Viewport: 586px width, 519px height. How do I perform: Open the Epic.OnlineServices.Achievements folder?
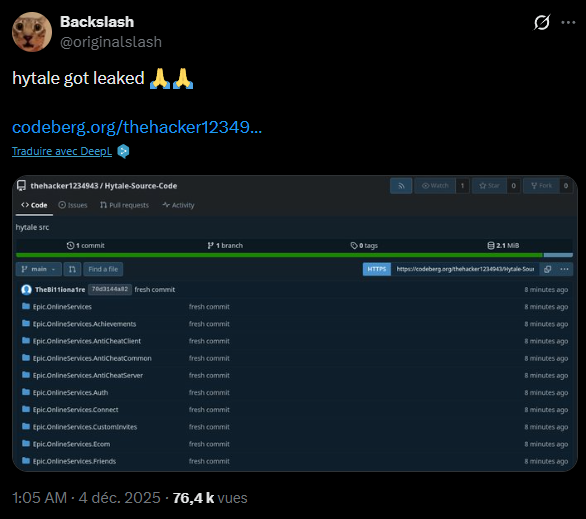tap(84, 324)
